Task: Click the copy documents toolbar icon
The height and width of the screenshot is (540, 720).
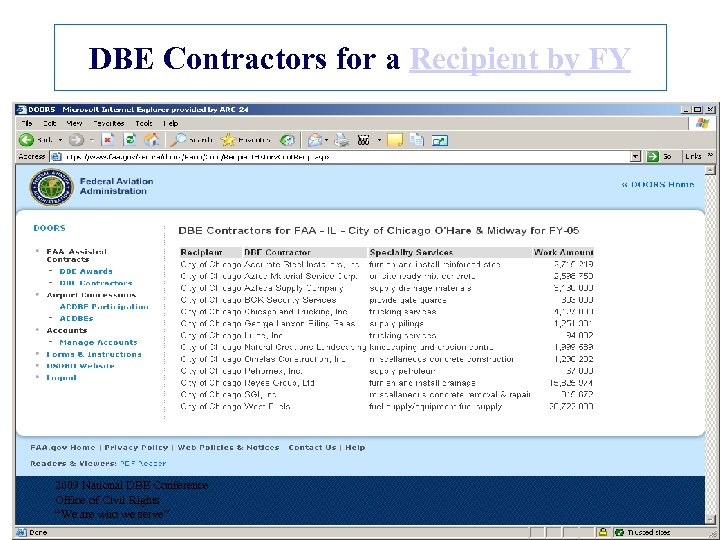Action: tap(416, 140)
